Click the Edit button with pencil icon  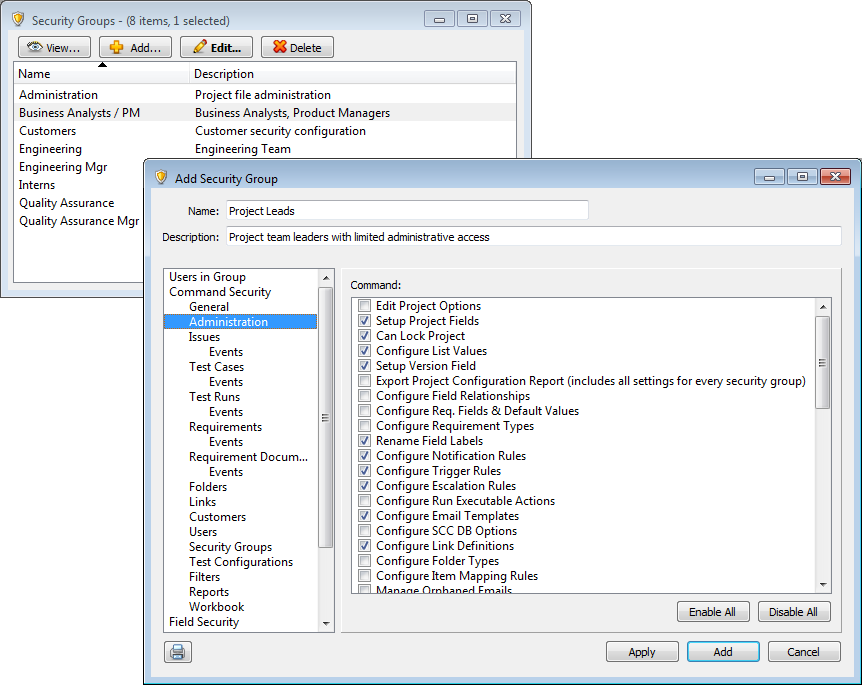pos(217,47)
